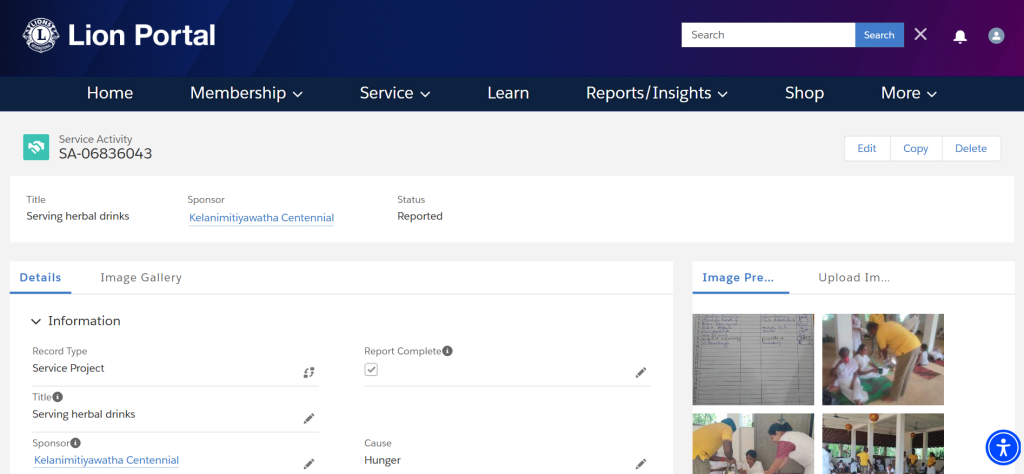Expand the Service dropdown menu

pyautogui.click(x=394, y=93)
